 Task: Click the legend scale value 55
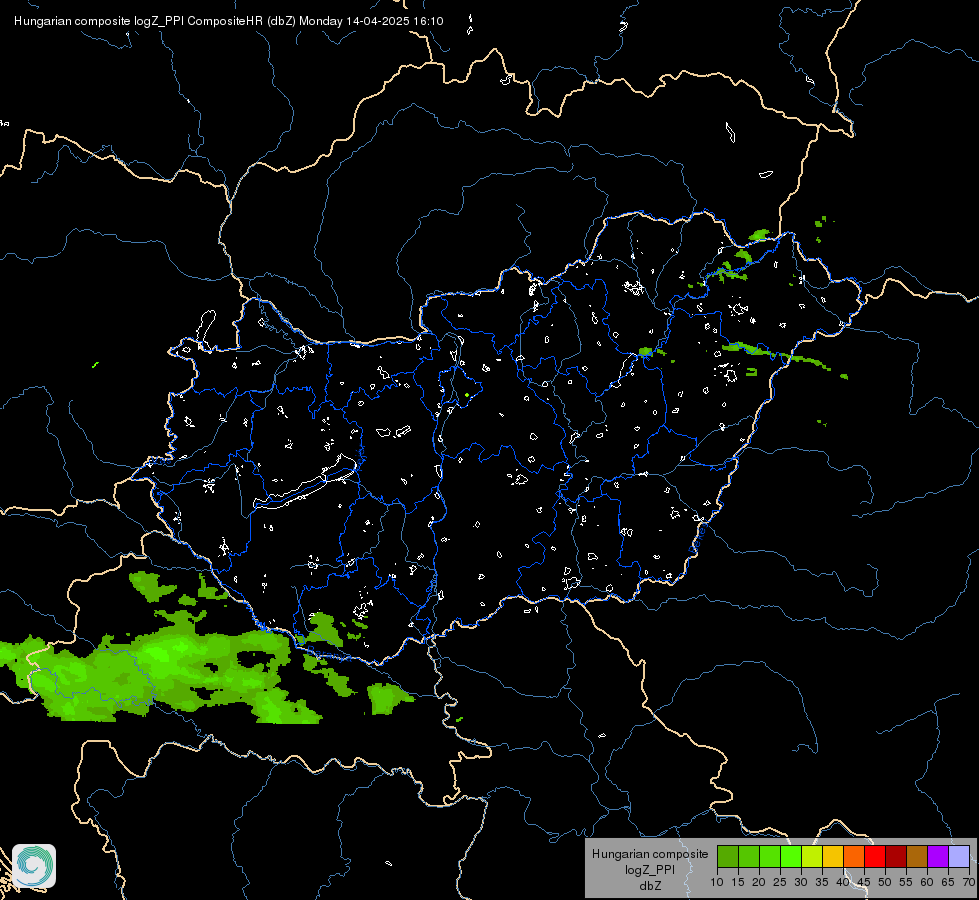tap(906, 882)
